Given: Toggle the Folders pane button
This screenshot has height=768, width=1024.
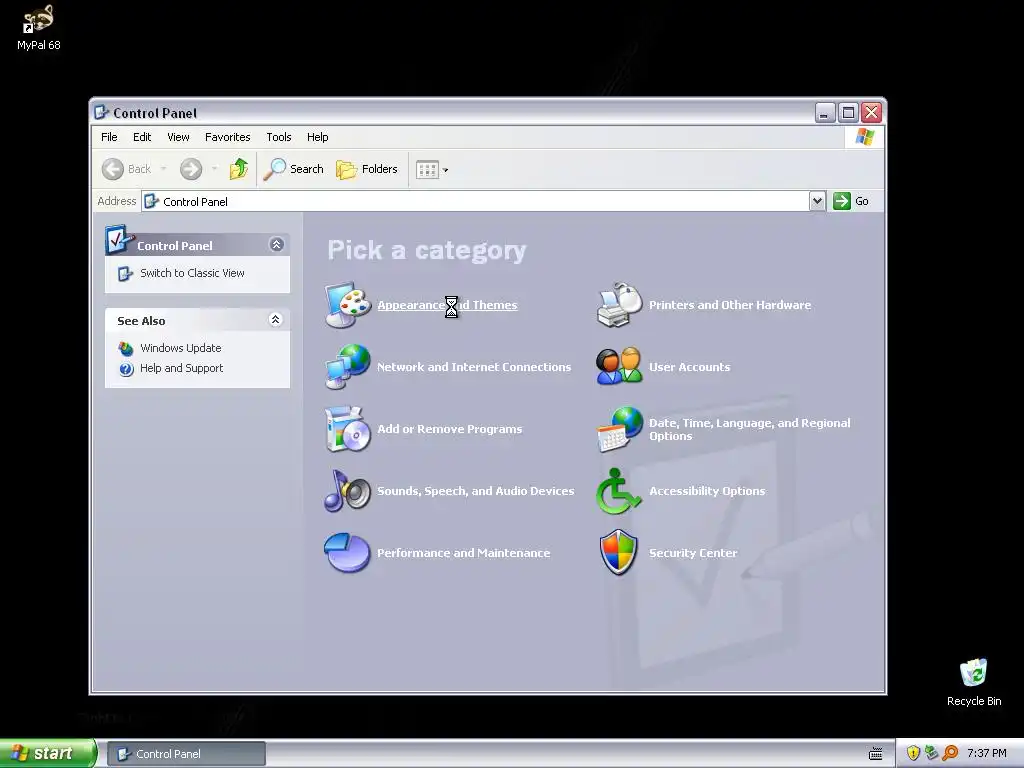Looking at the screenshot, I should tap(367, 169).
